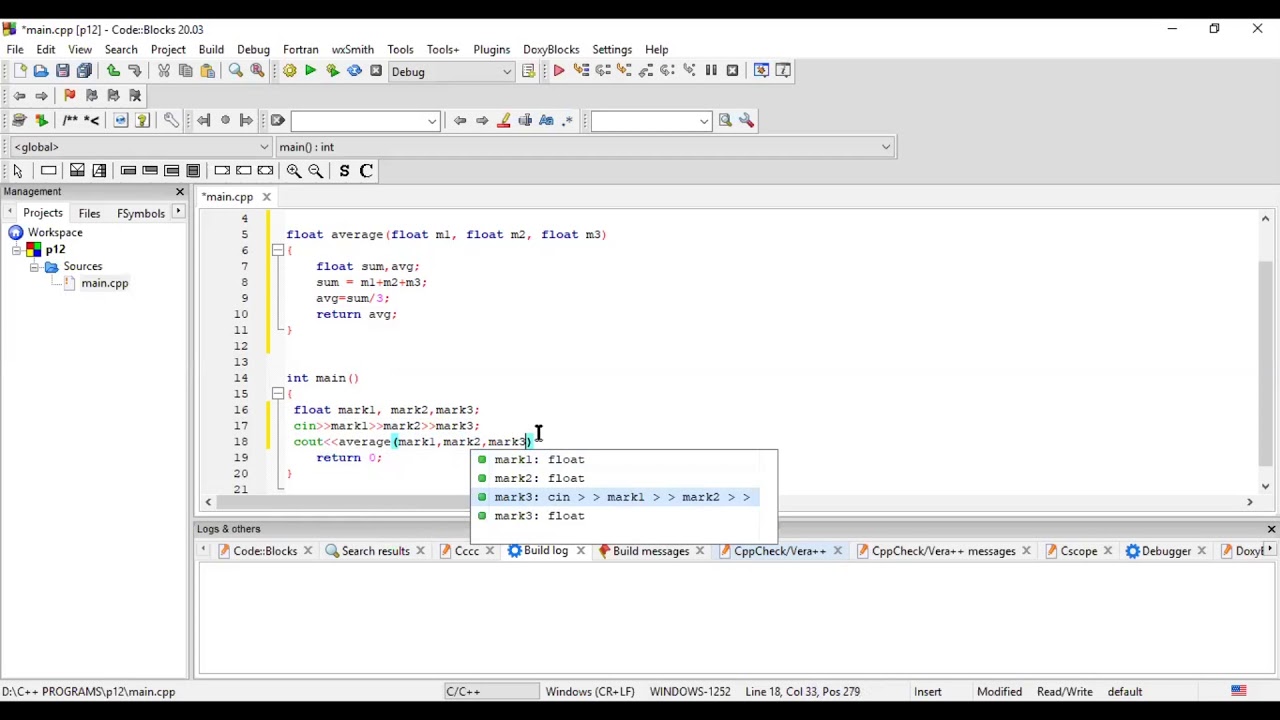The height and width of the screenshot is (720, 1280).
Task: Run the program with the green play icon
Action: 311,71
